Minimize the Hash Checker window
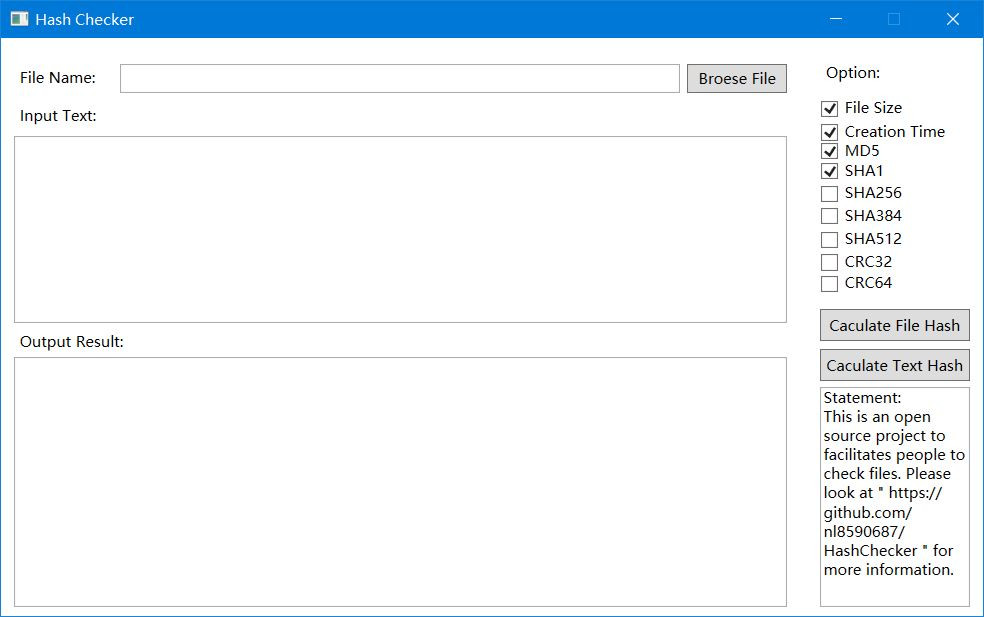 click(836, 19)
